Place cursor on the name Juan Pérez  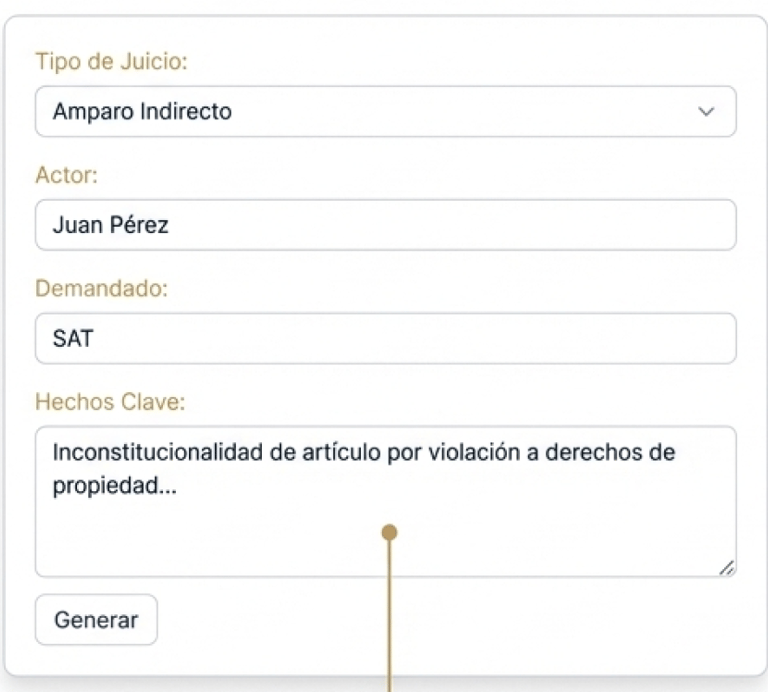pyautogui.click(x=110, y=226)
